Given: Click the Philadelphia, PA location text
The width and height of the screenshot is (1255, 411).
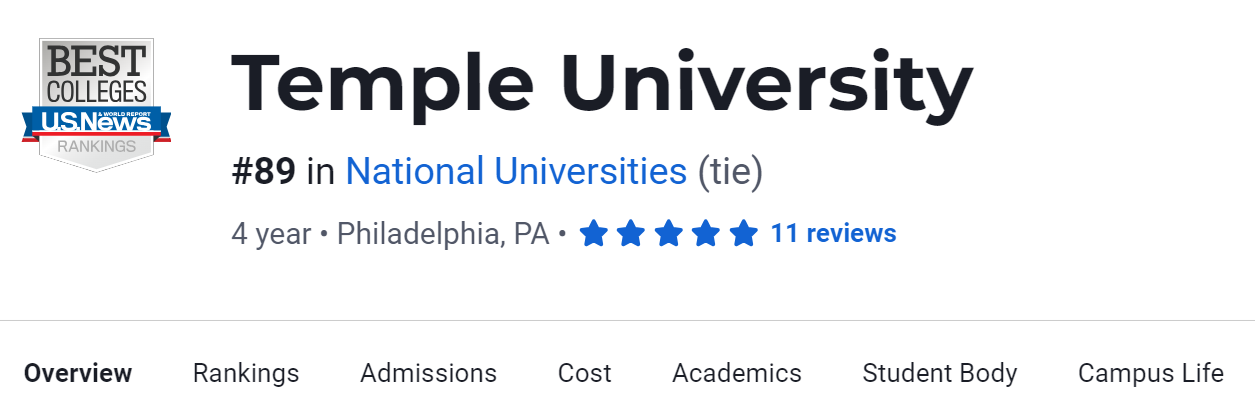Looking at the screenshot, I should (443, 234).
